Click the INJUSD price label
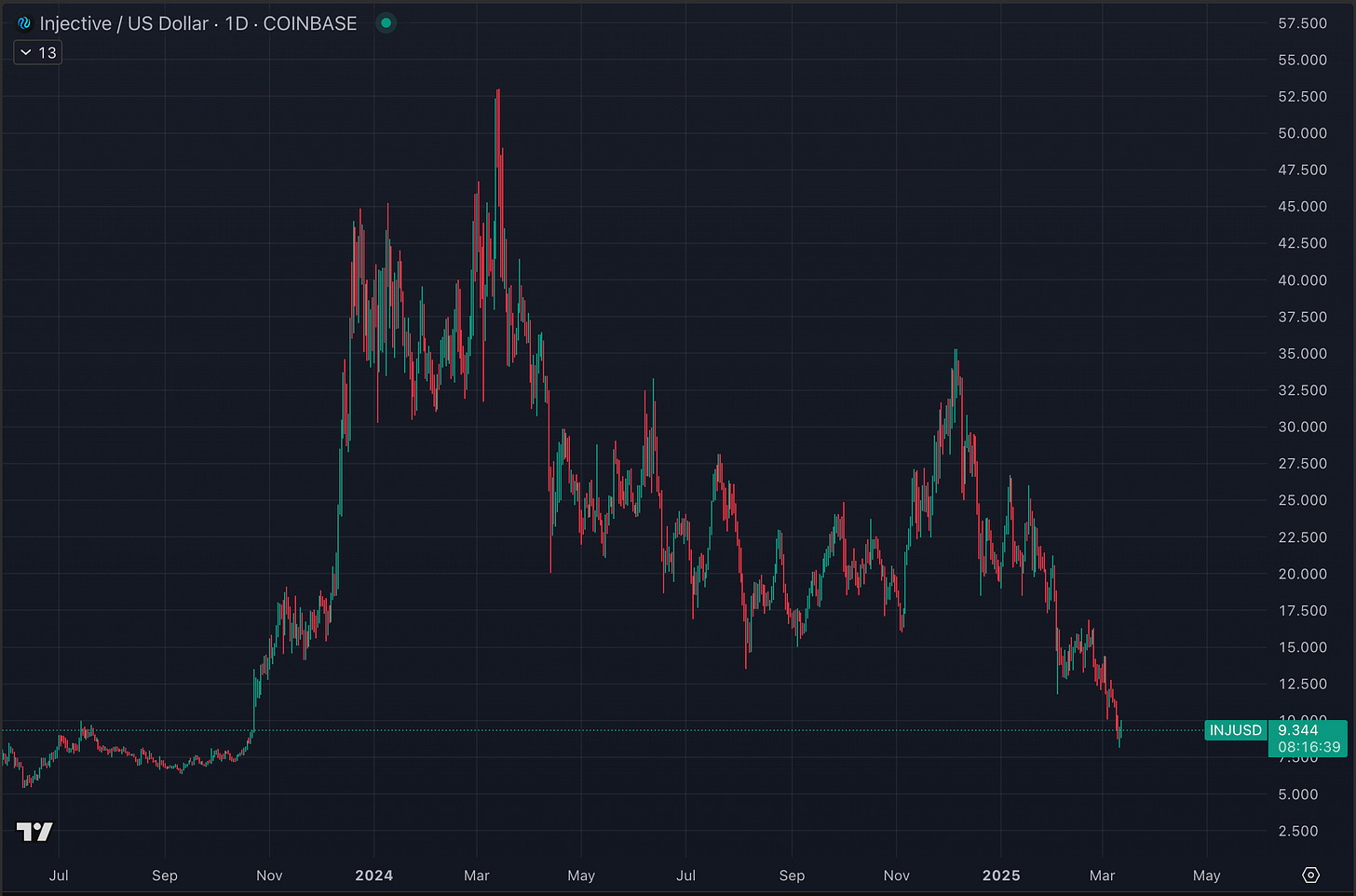The image size is (1356, 896). tap(1236, 730)
